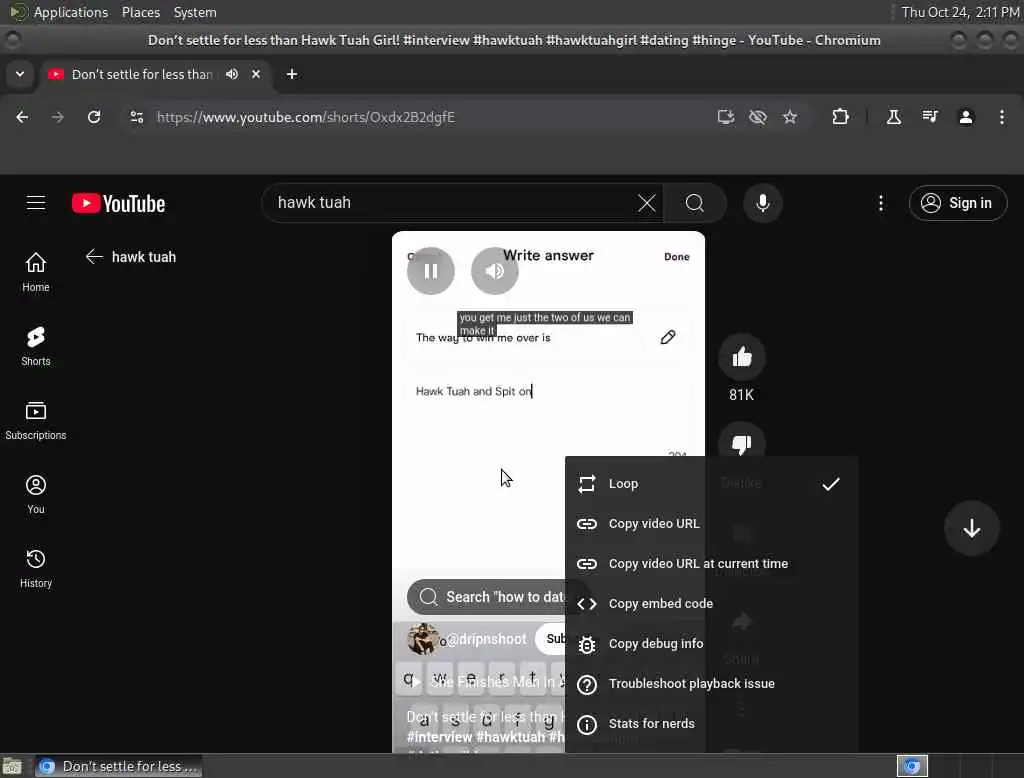Screen dimensions: 1024x778
Task: Open Stats for nerds
Action: [711, 723]
